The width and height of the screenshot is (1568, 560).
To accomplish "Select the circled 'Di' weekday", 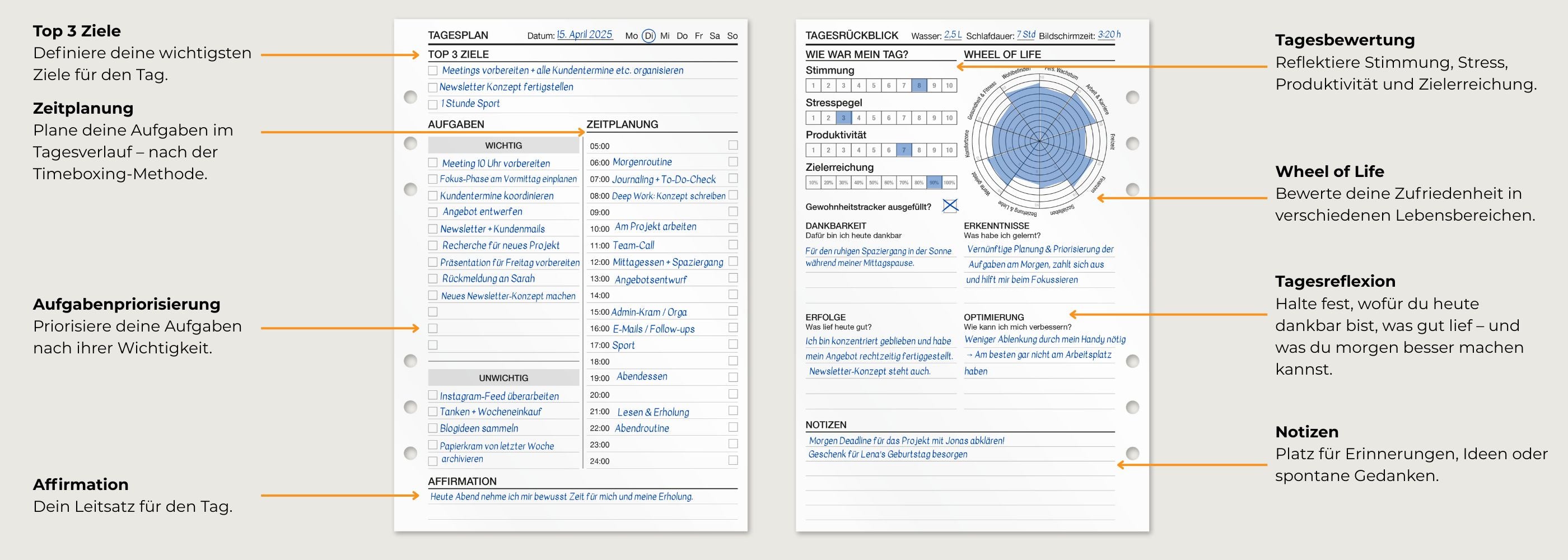I will tap(649, 36).
